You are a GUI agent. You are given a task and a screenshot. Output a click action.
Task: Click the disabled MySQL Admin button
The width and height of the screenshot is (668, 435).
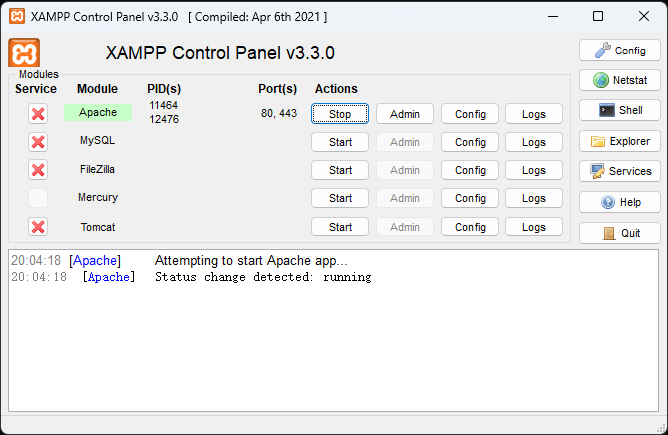pyautogui.click(x=405, y=142)
